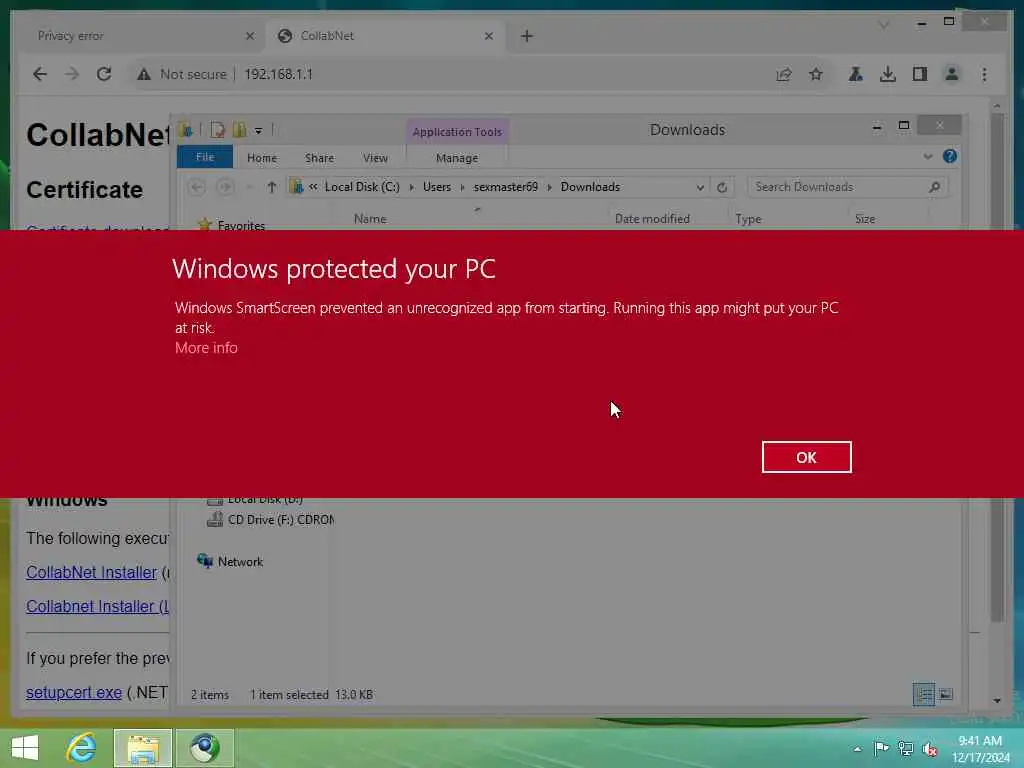Click Local Disk (C:) breadcrumb
The width and height of the screenshot is (1024, 768).
click(x=362, y=187)
